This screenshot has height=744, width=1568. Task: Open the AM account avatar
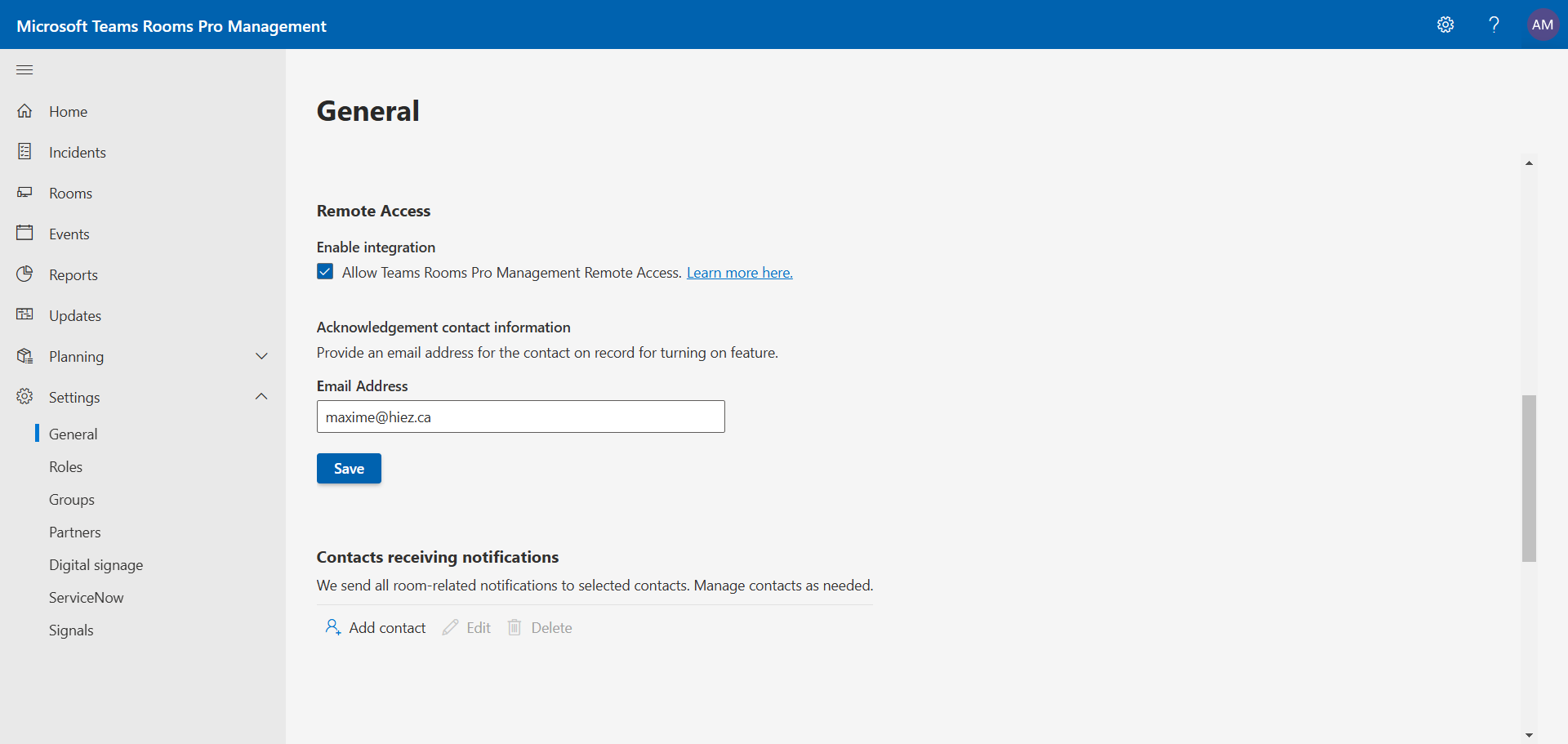[x=1543, y=25]
